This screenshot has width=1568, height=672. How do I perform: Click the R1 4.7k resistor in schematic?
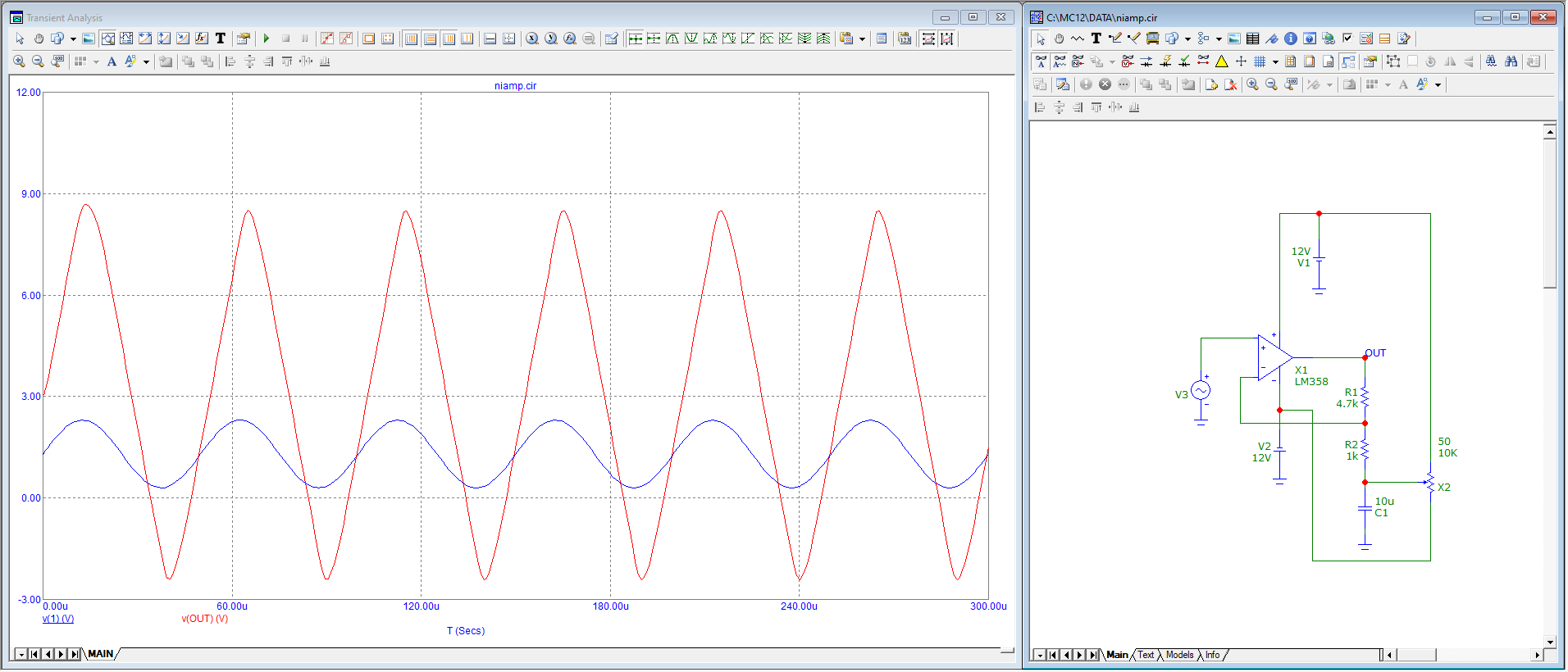pyautogui.click(x=1365, y=398)
